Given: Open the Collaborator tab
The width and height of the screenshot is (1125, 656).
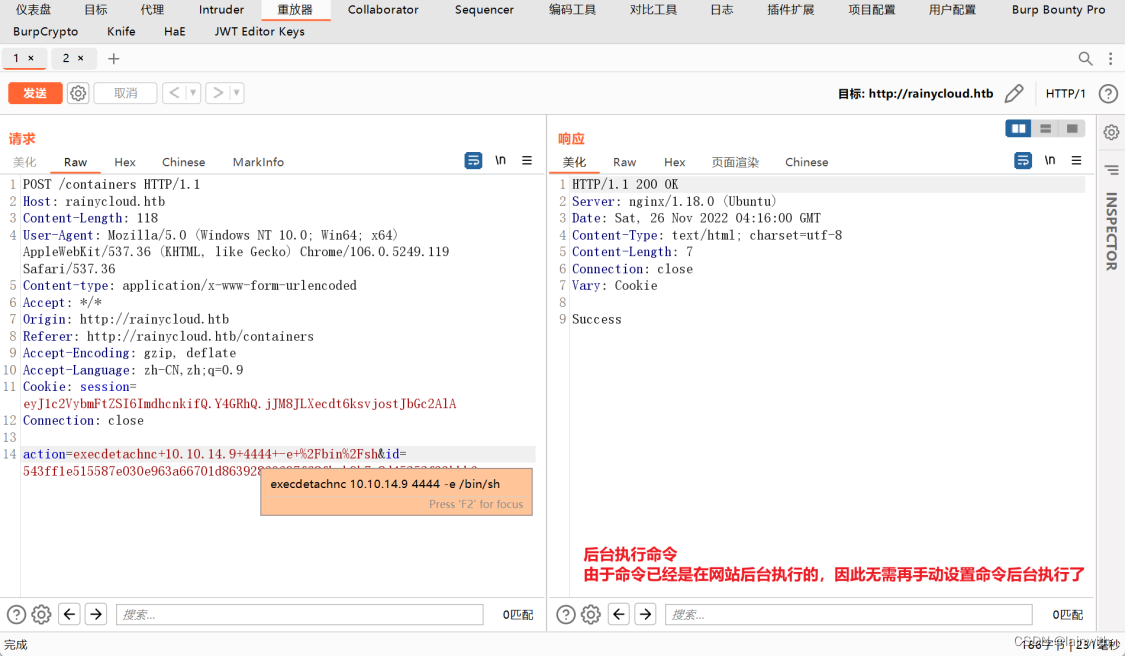Looking at the screenshot, I should click(383, 10).
